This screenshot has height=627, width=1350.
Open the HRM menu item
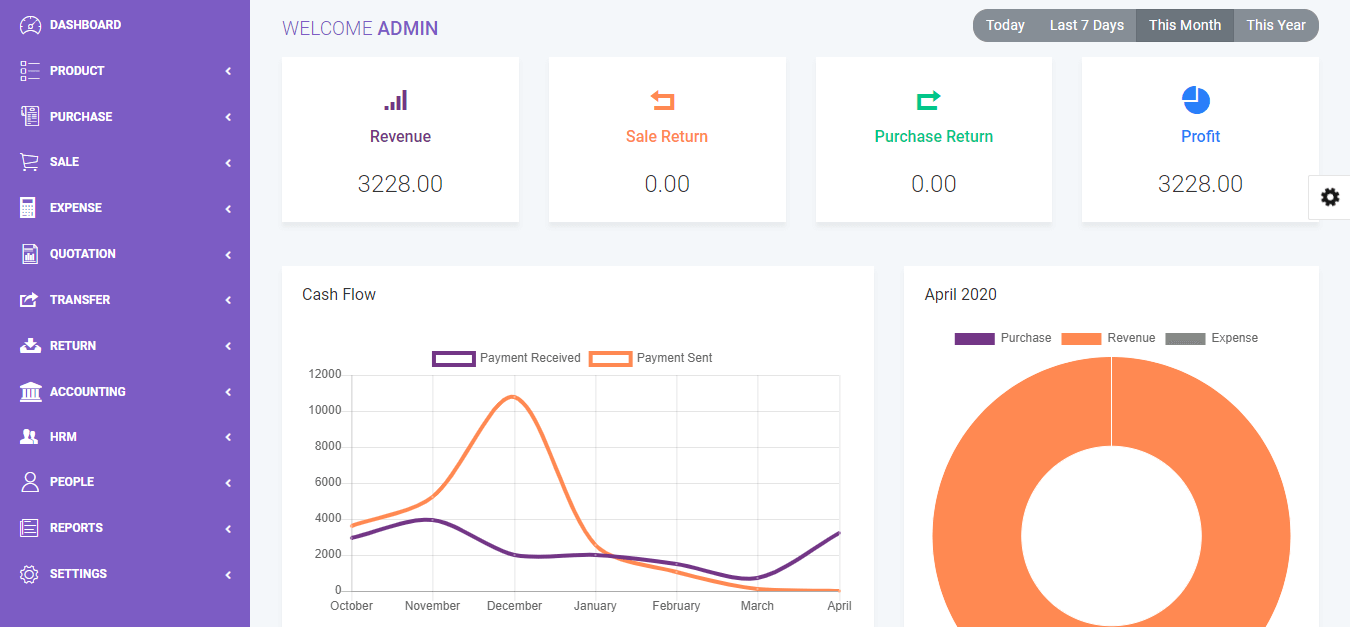[x=125, y=437]
